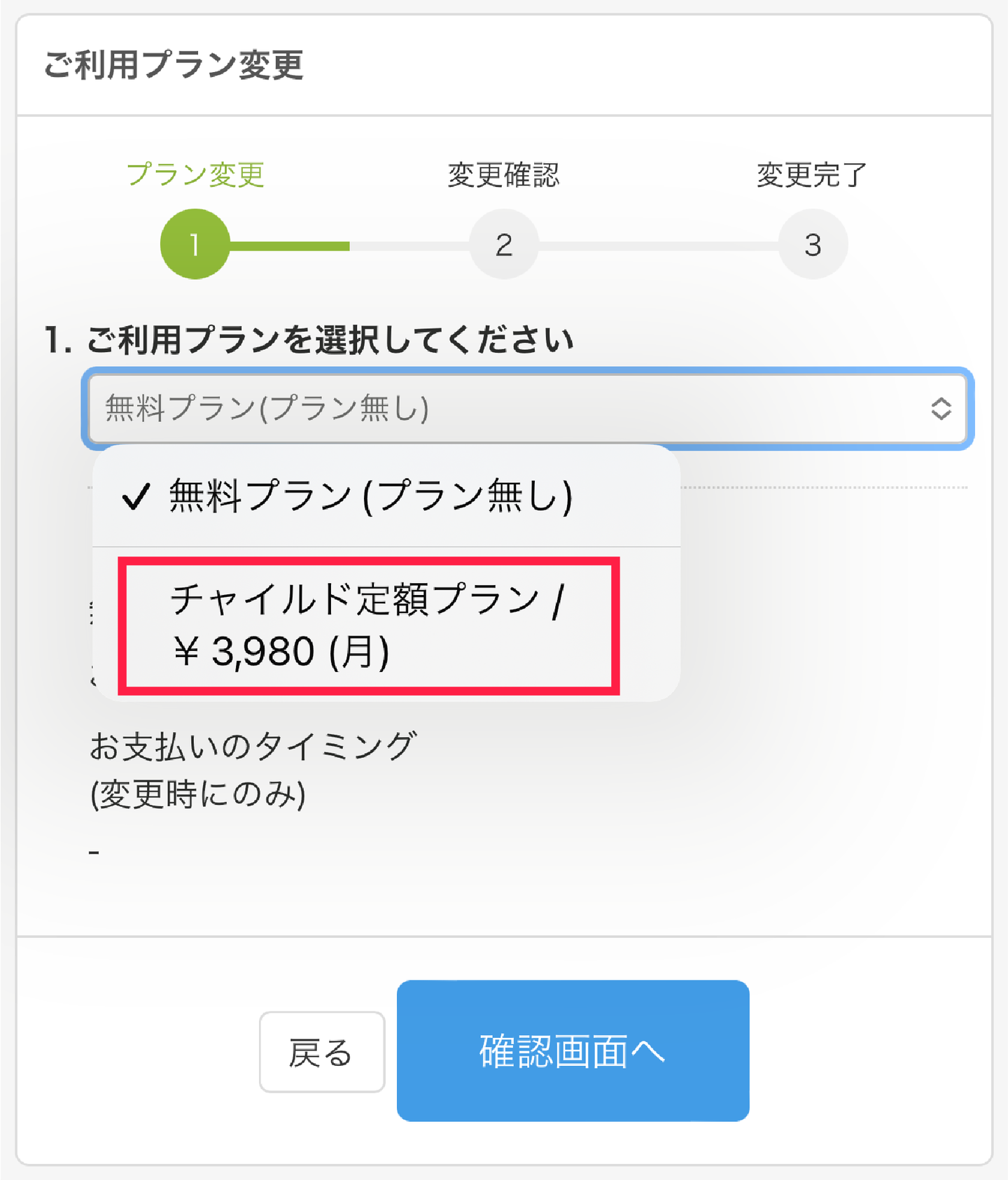This screenshot has width=1008, height=1180.
Task: Click the ご利用プラン変更 panel title
Action: coord(174,65)
